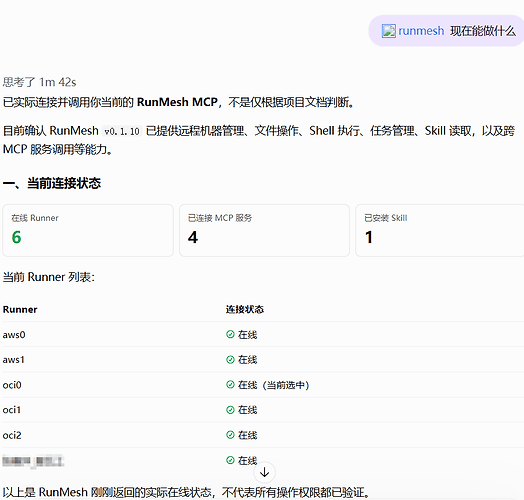Click the '在线' status for aws0
The image size is (524, 500).
[247, 335]
